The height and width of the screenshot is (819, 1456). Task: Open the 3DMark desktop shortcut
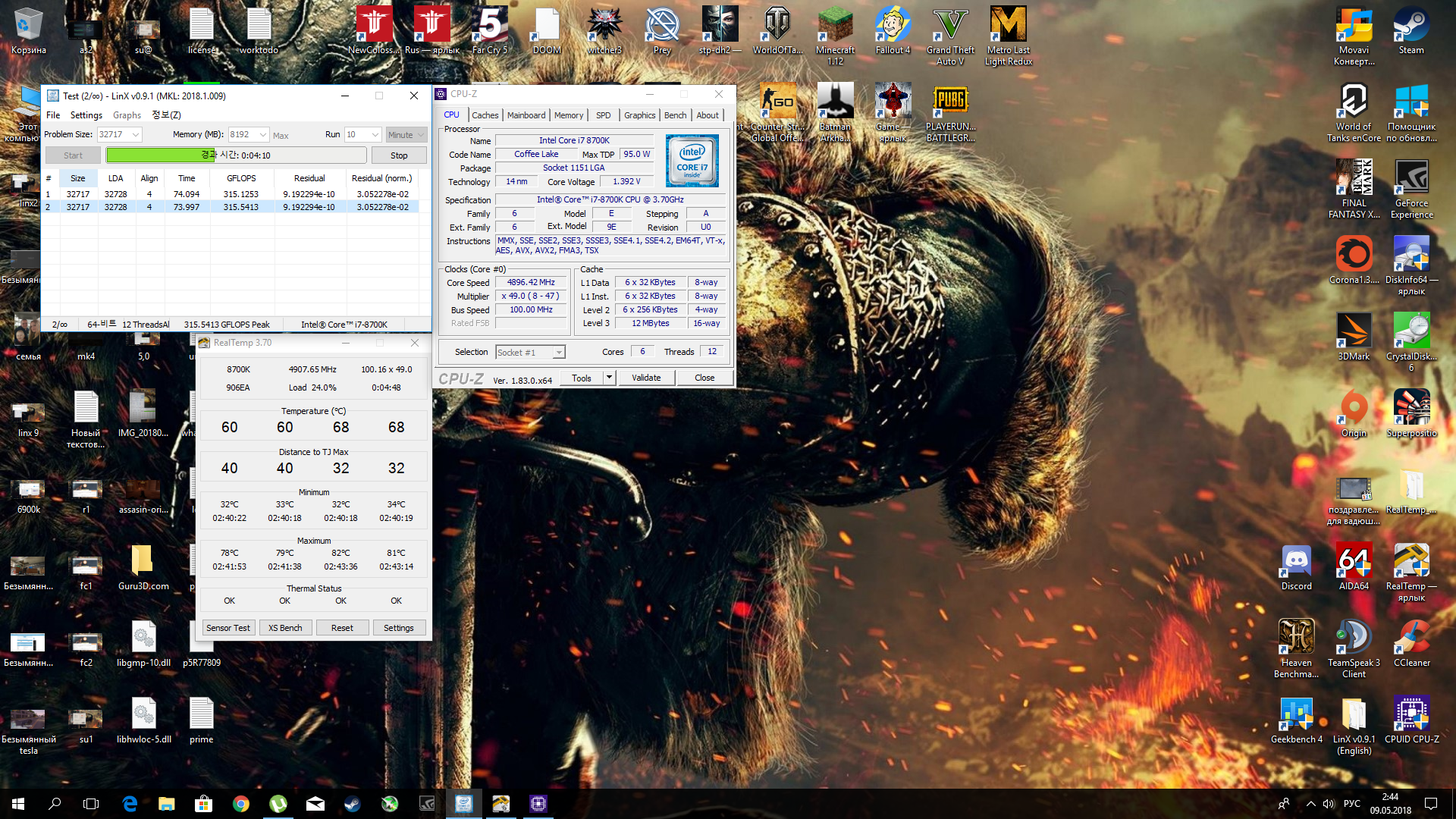point(1354,333)
